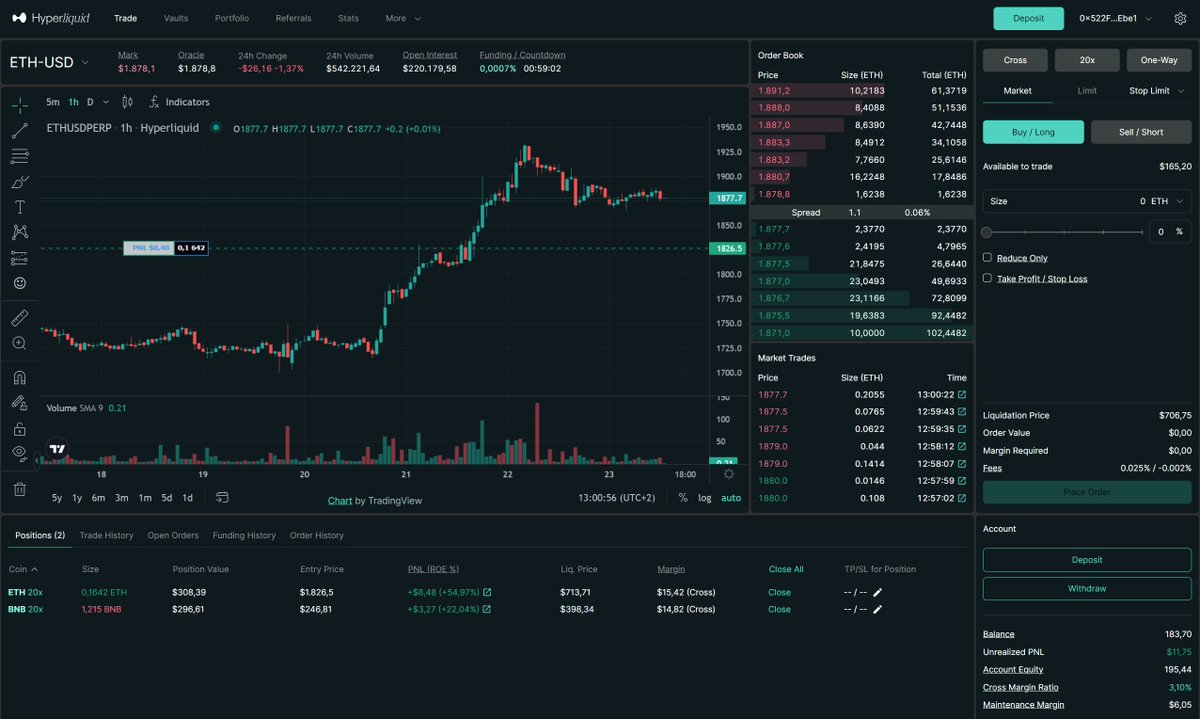Select the 1.877,7 bid price row
Viewport: 1200px width, 719px height.
coord(862,229)
